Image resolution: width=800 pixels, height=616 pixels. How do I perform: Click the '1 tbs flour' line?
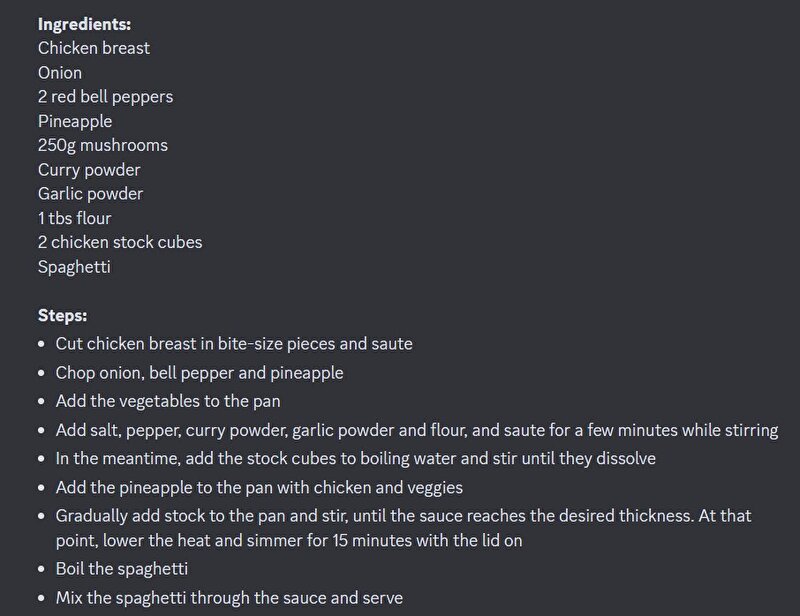click(74, 218)
